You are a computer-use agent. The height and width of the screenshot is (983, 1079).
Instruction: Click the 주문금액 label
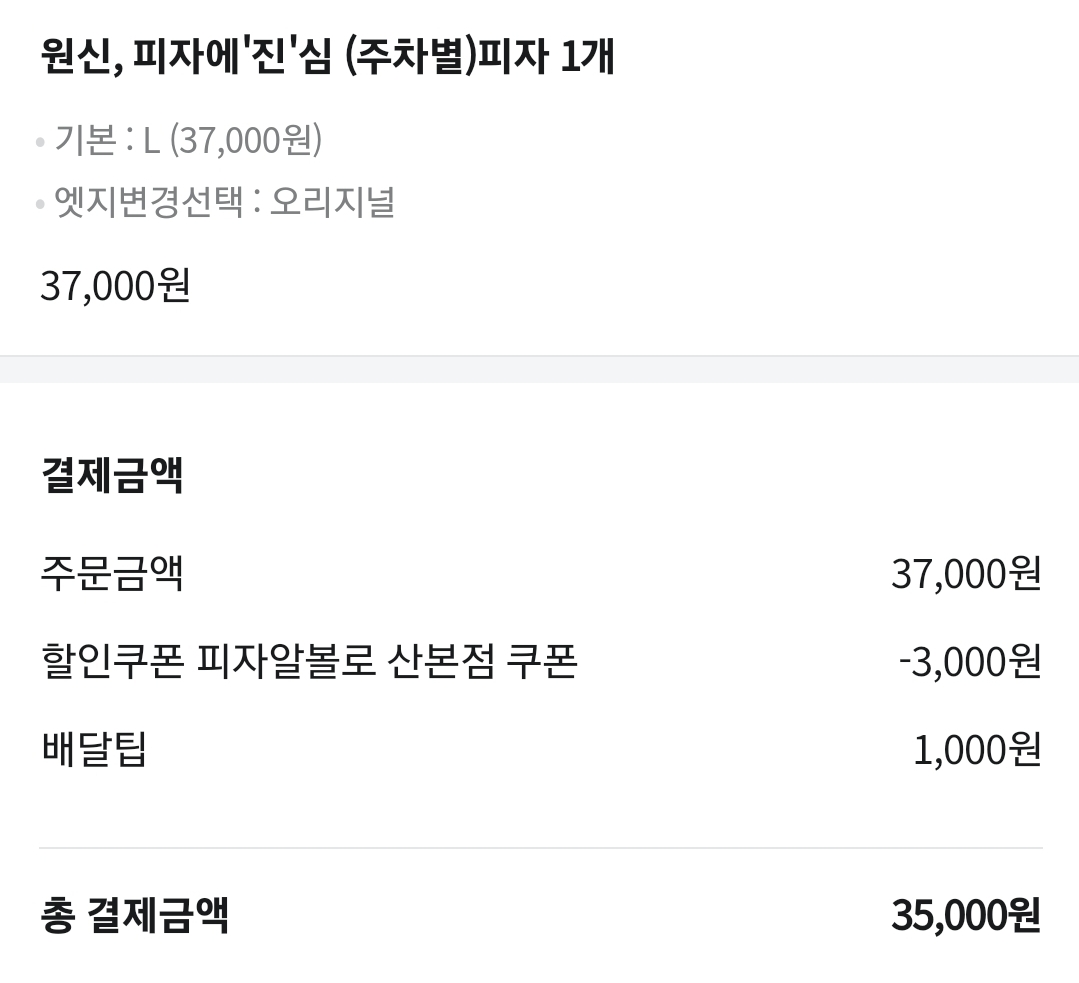pos(112,573)
